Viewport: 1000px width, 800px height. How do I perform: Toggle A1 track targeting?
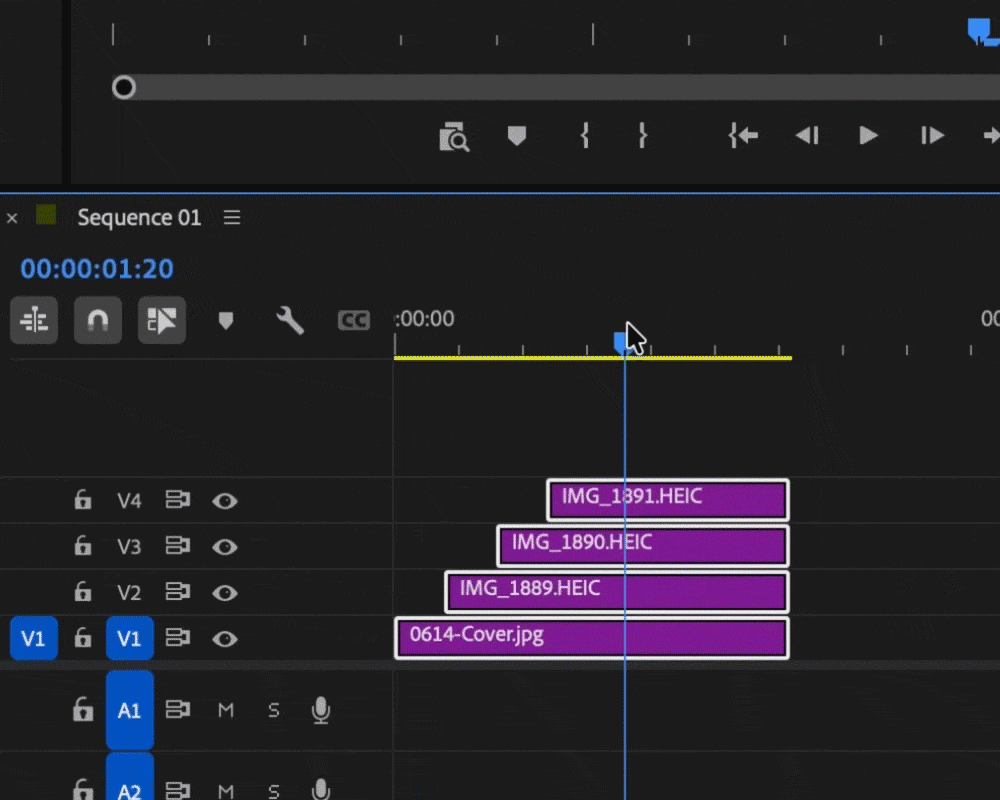129,710
